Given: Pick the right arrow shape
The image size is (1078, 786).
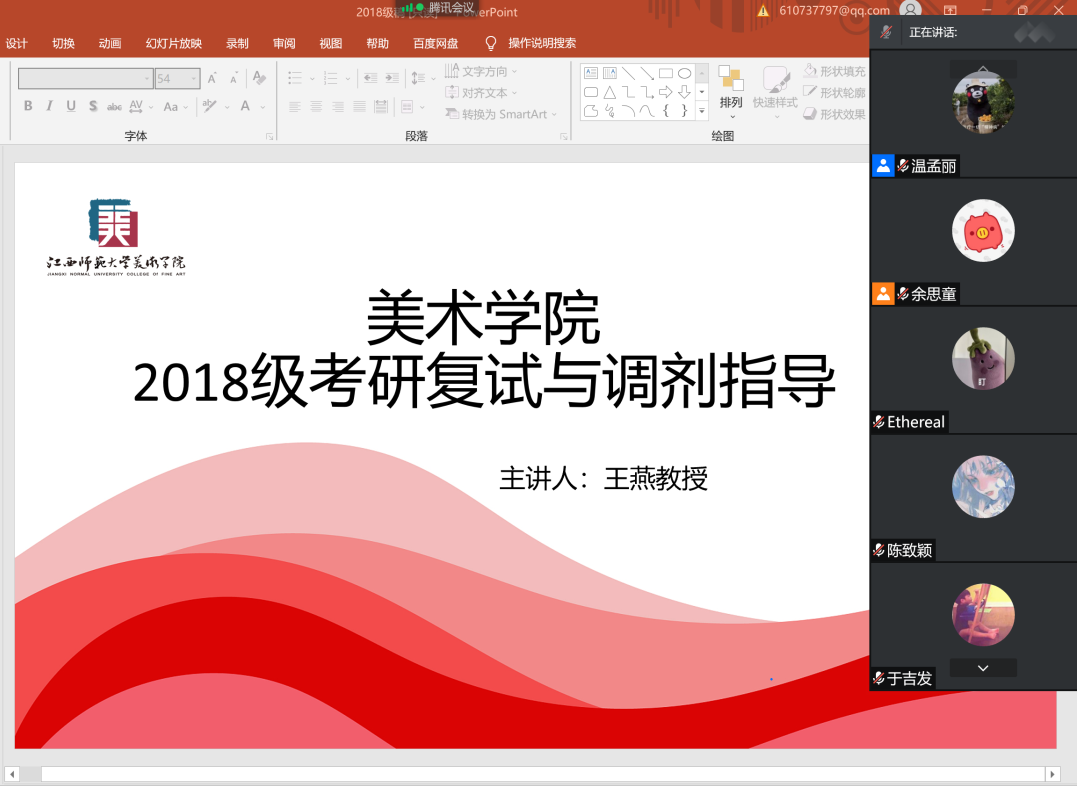Looking at the screenshot, I should pyautogui.click(x=665, y=92).
